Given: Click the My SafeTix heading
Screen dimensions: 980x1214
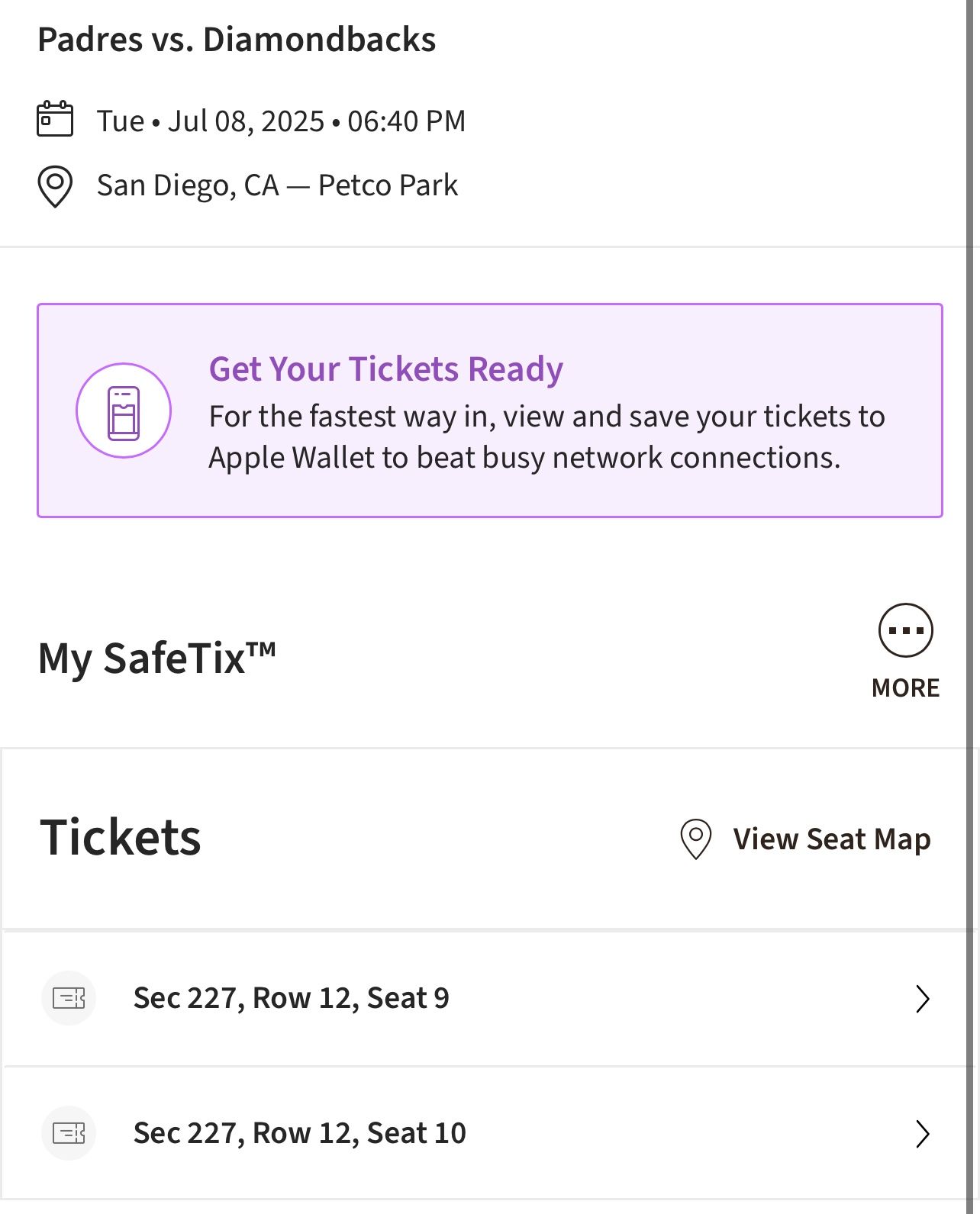Looking at the screenshot, I should pos(157,659).
